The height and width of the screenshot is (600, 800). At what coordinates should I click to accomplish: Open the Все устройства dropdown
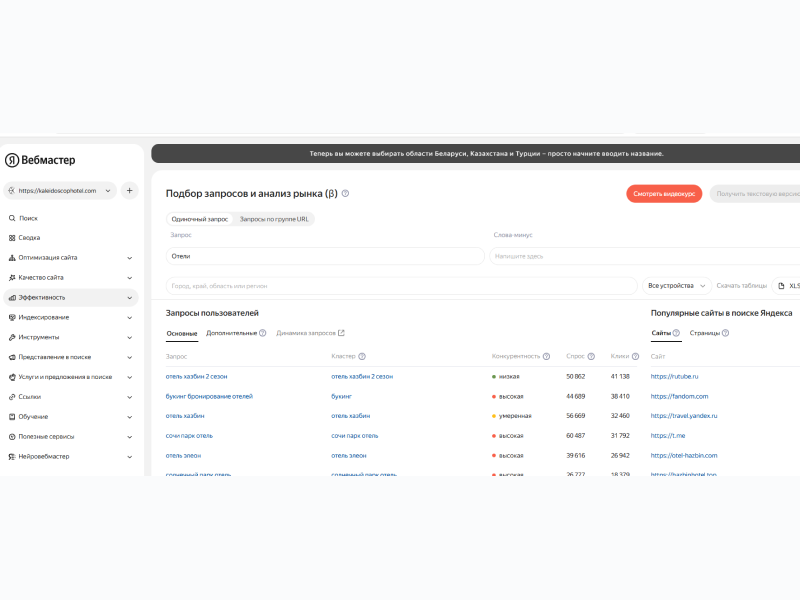(x=677, y=286)
